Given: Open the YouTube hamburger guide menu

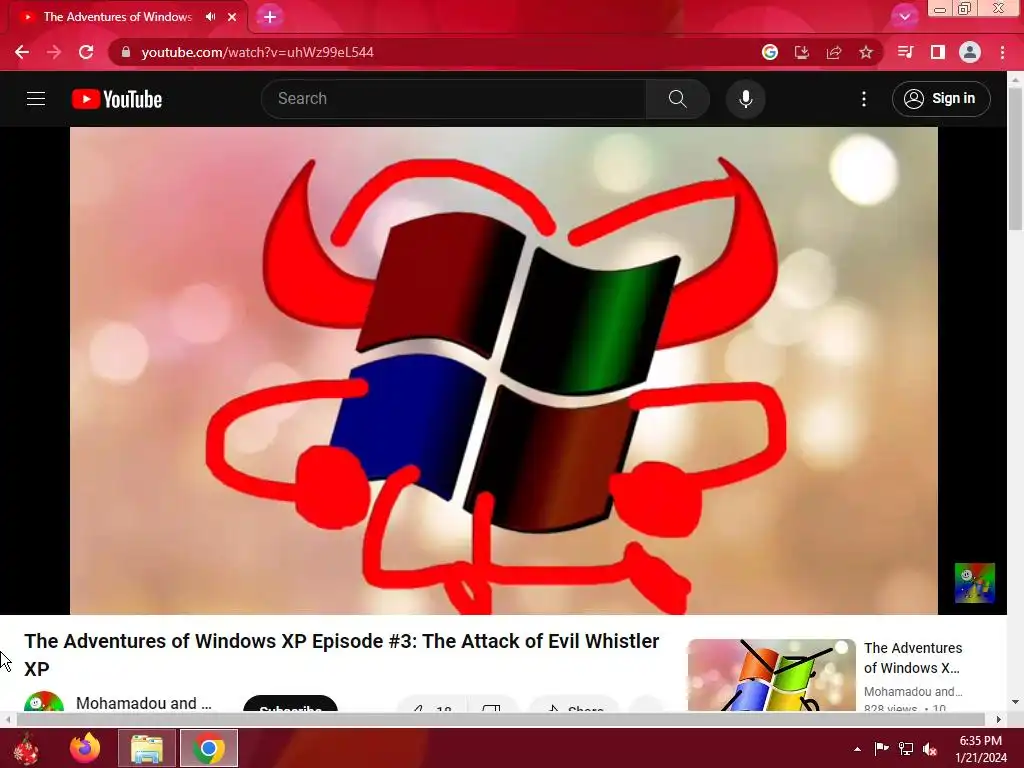Looking at the screenshot, I should pyautogui.click(x=36, y=99).
